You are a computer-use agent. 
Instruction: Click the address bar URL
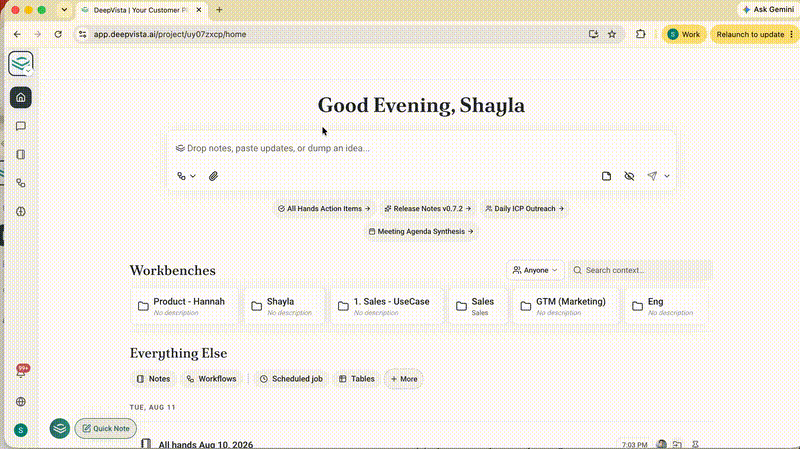tap(170, 34)
